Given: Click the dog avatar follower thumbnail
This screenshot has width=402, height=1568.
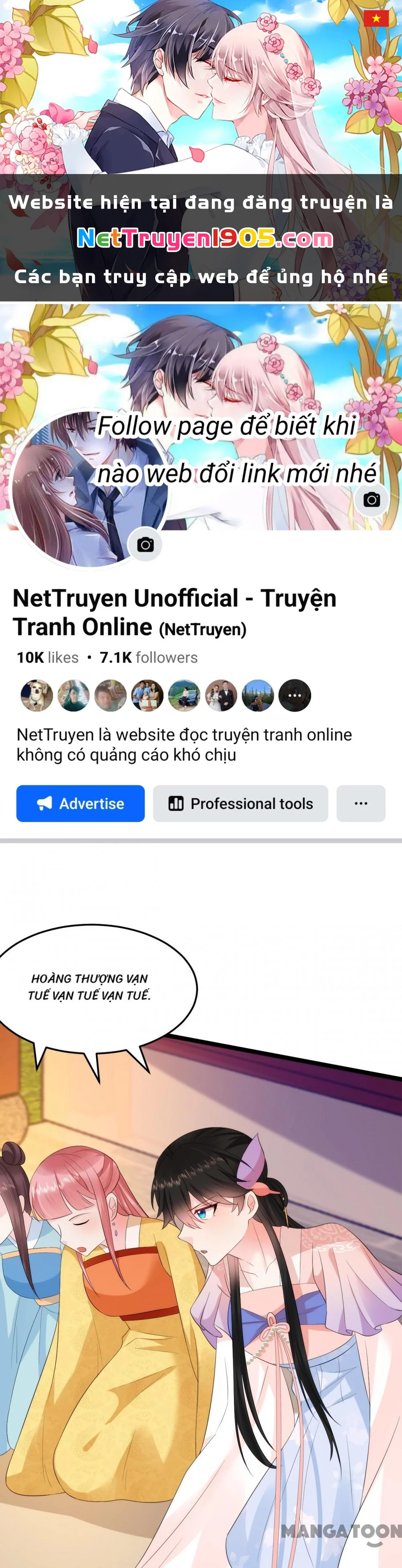Looking at the screenshot, I should click(37, 695).
